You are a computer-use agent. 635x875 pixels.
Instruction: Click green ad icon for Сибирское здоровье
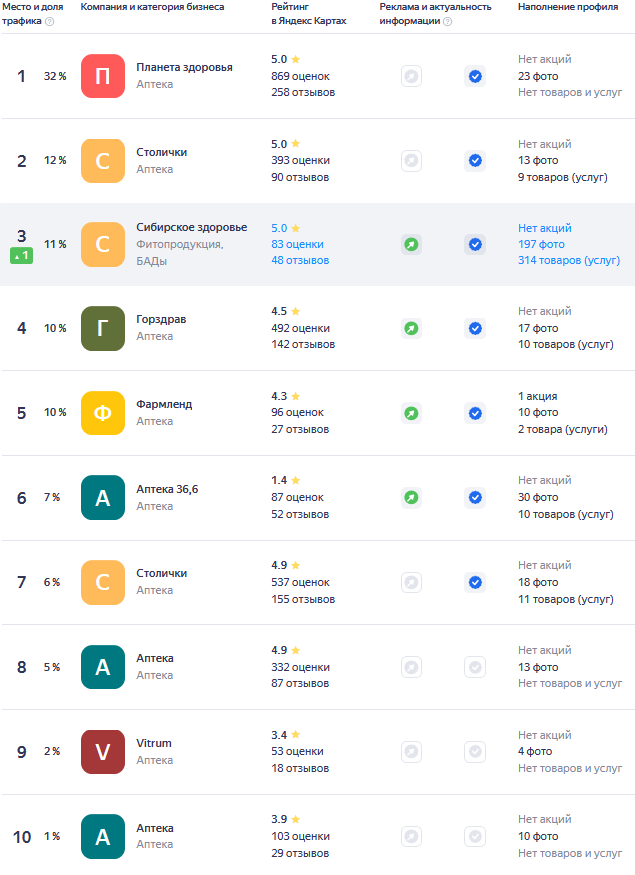point(411,244)
